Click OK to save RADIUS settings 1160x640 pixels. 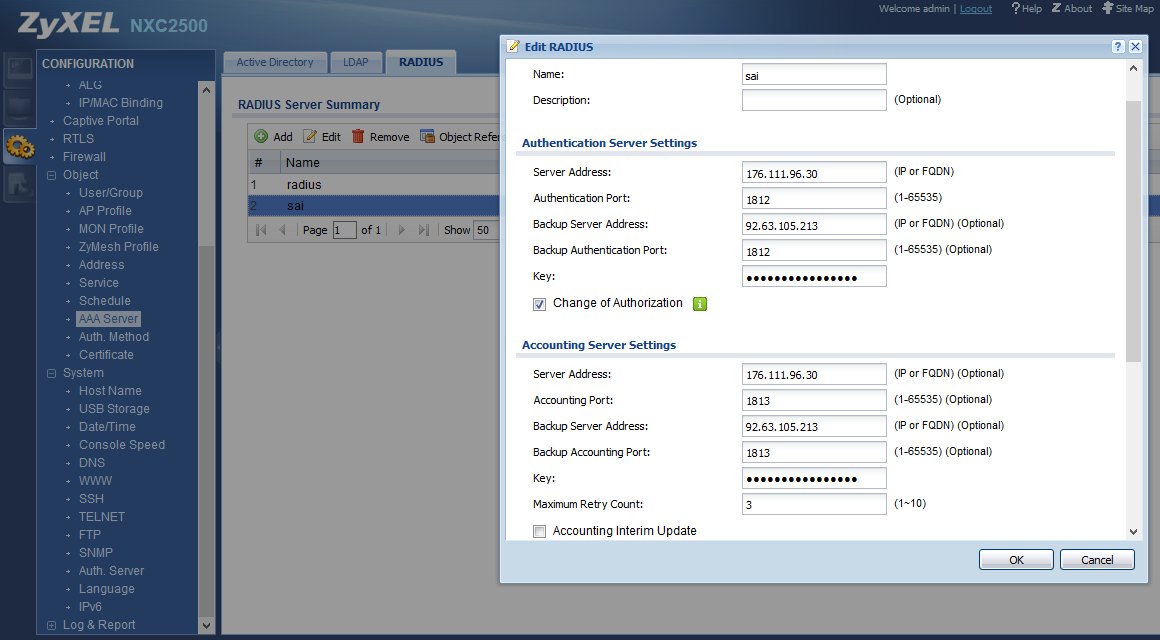point(1016,560)
